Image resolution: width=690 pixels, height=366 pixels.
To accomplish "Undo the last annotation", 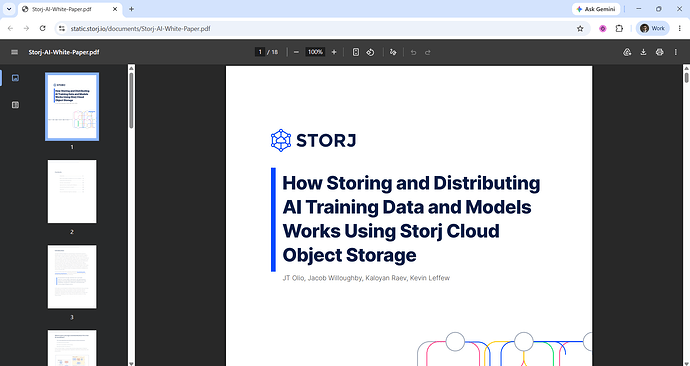I will click(413, 52).
